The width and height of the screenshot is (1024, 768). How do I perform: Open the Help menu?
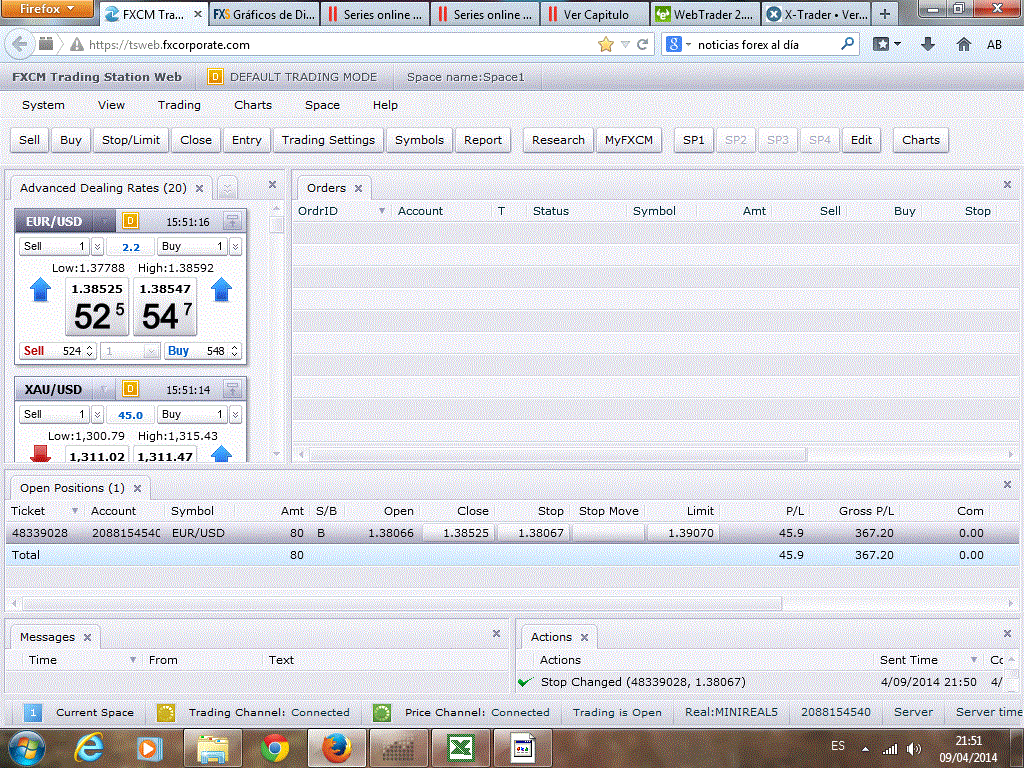pos(385,104)
